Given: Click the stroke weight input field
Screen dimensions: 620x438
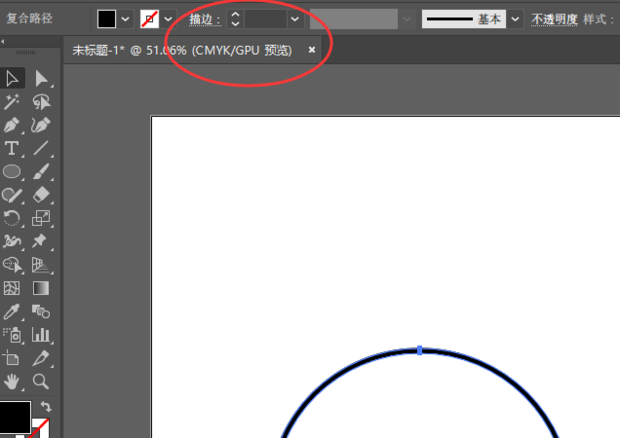Looking at the screenshot, I should pyautogui.click(x=266, y=19).
